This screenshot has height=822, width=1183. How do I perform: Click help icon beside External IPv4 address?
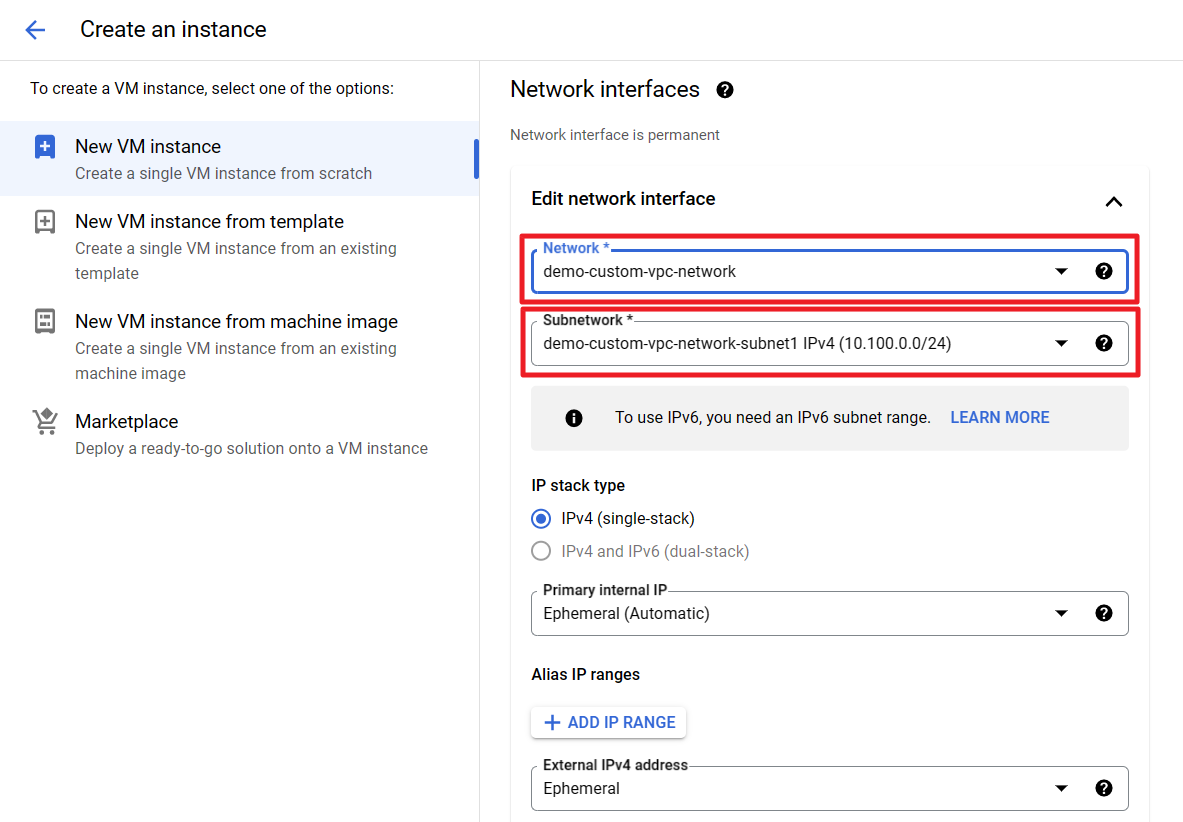tap(1104, 788)
